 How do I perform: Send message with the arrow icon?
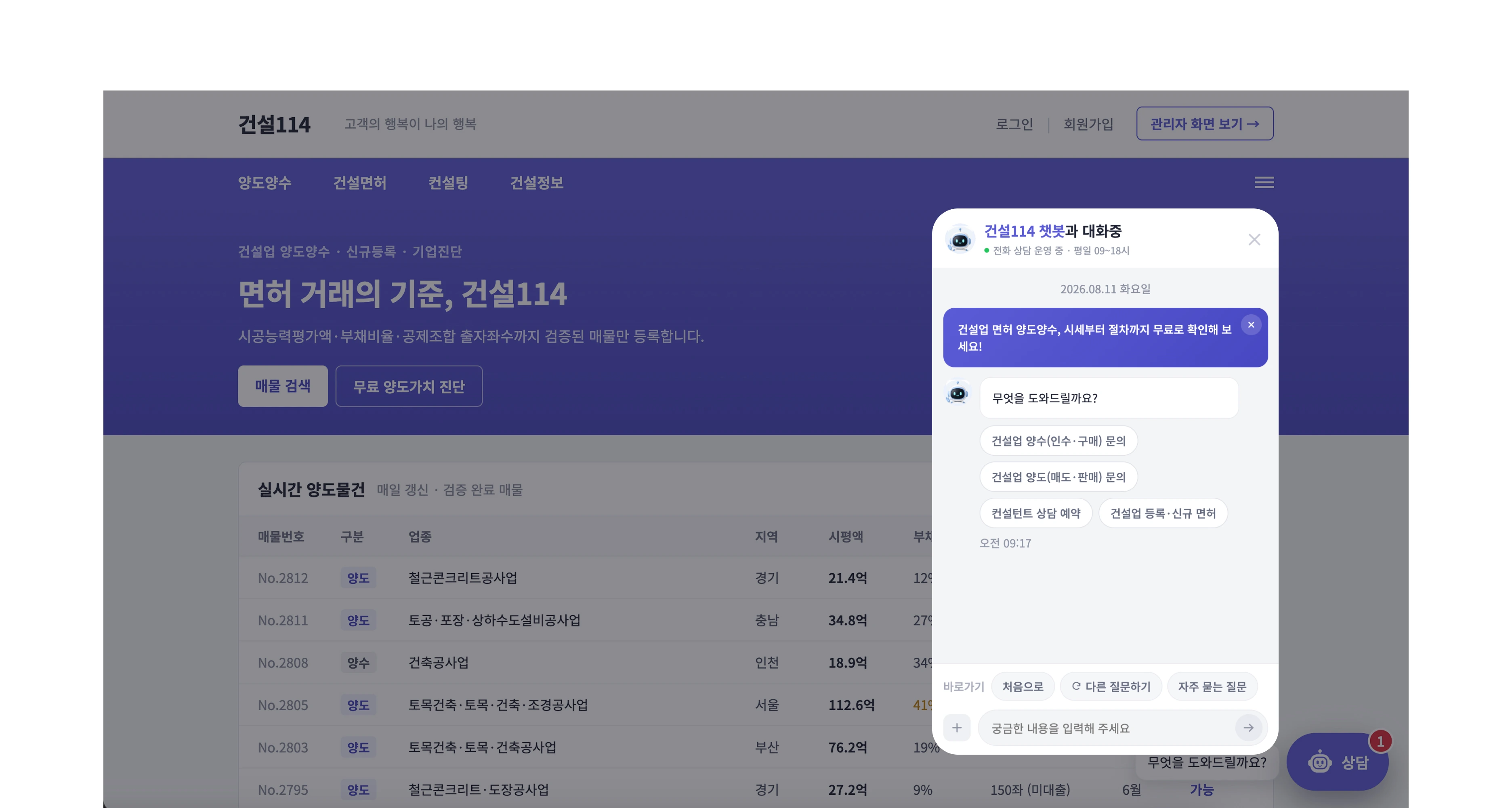click(x=1248, y=728)
